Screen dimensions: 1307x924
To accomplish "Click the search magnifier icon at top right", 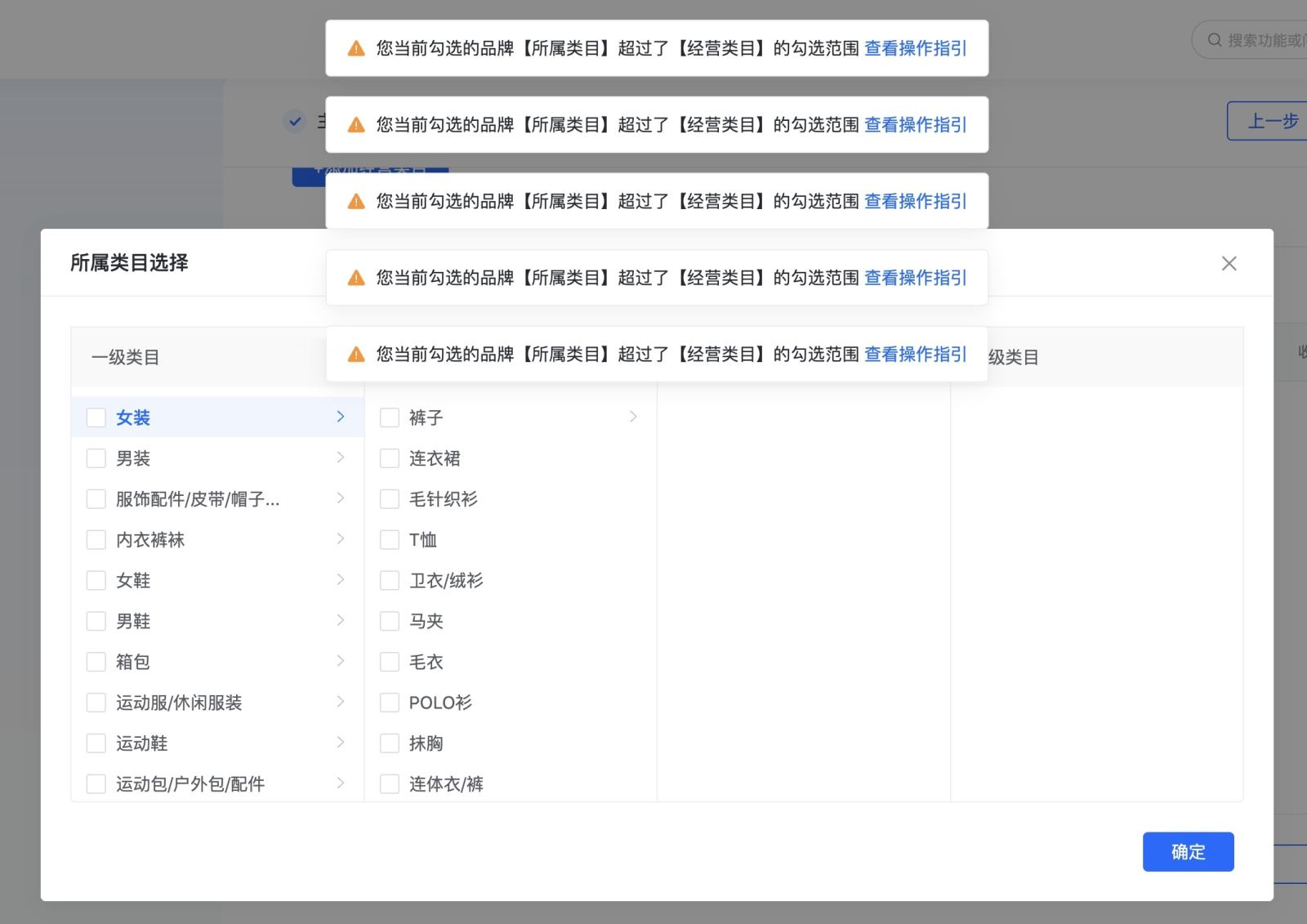I will click(x=1215, y=40).
